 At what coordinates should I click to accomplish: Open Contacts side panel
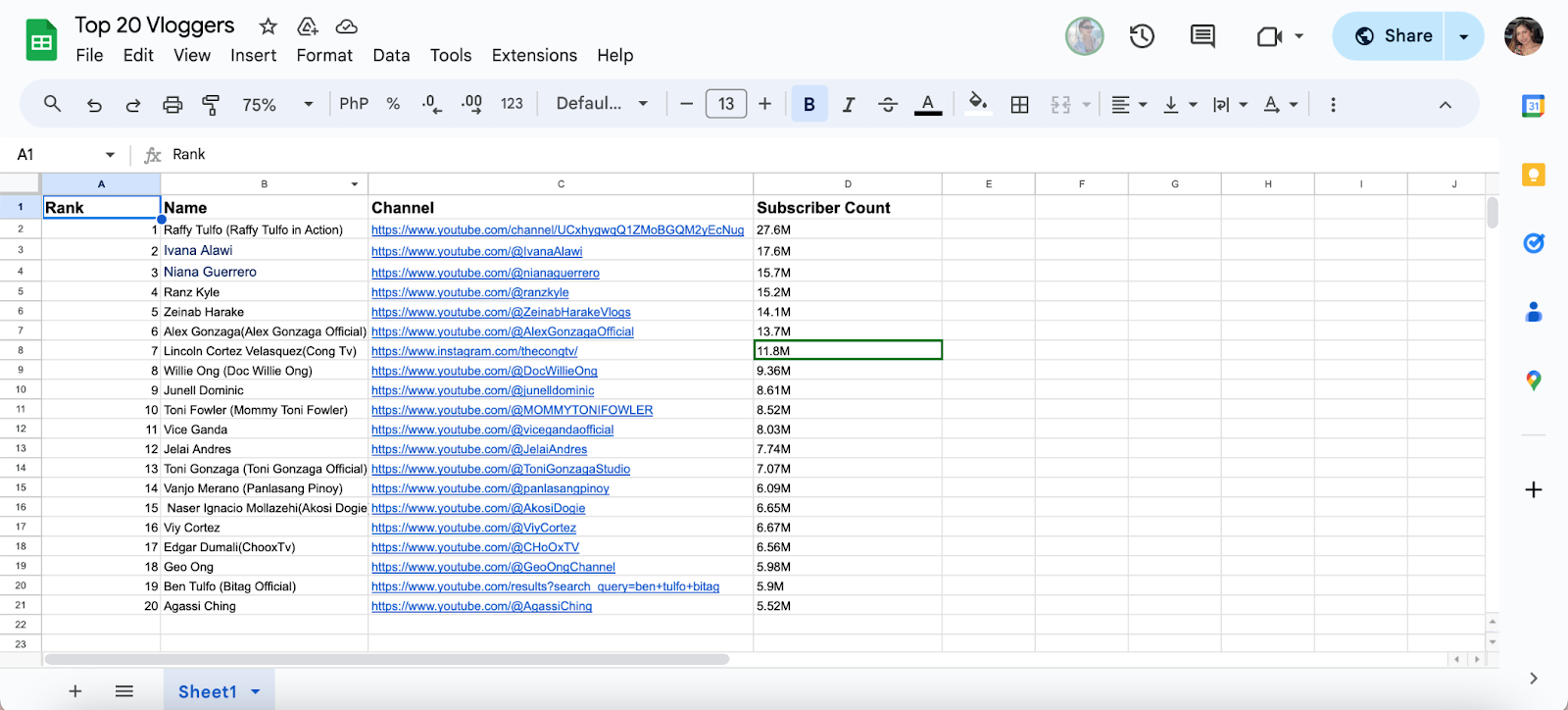click(1534, 312)
